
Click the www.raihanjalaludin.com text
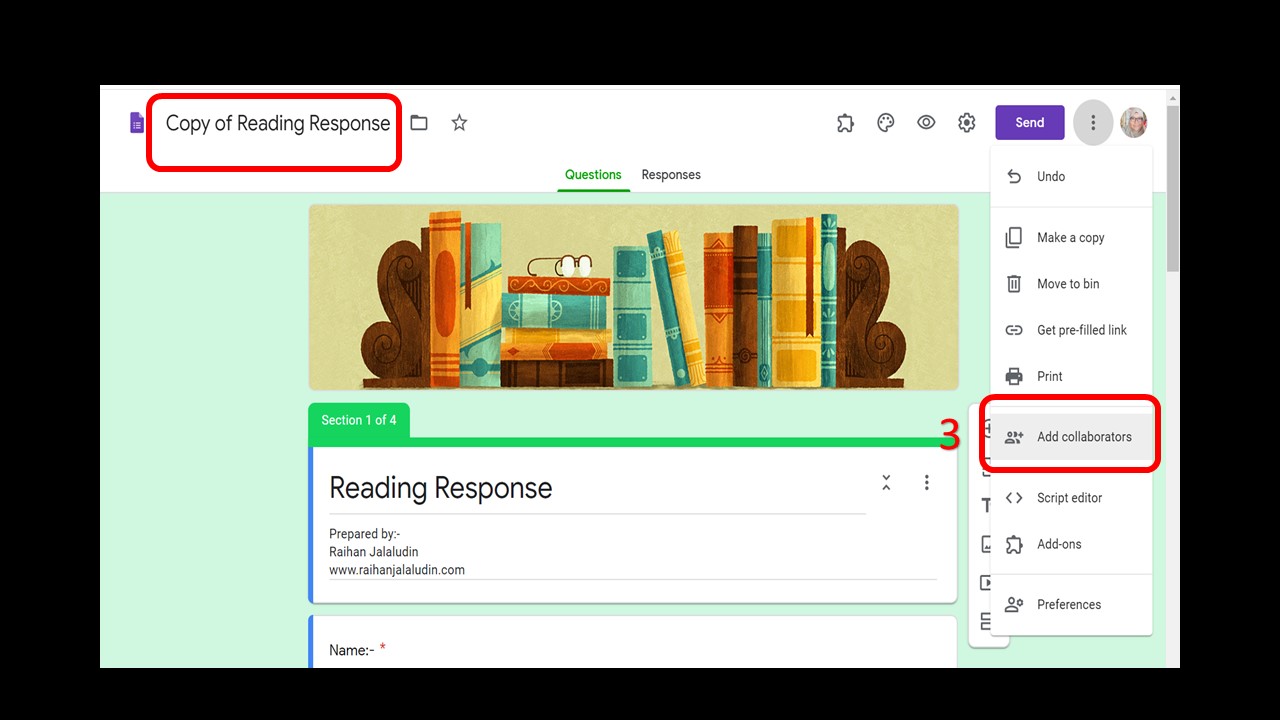point(397,570)
